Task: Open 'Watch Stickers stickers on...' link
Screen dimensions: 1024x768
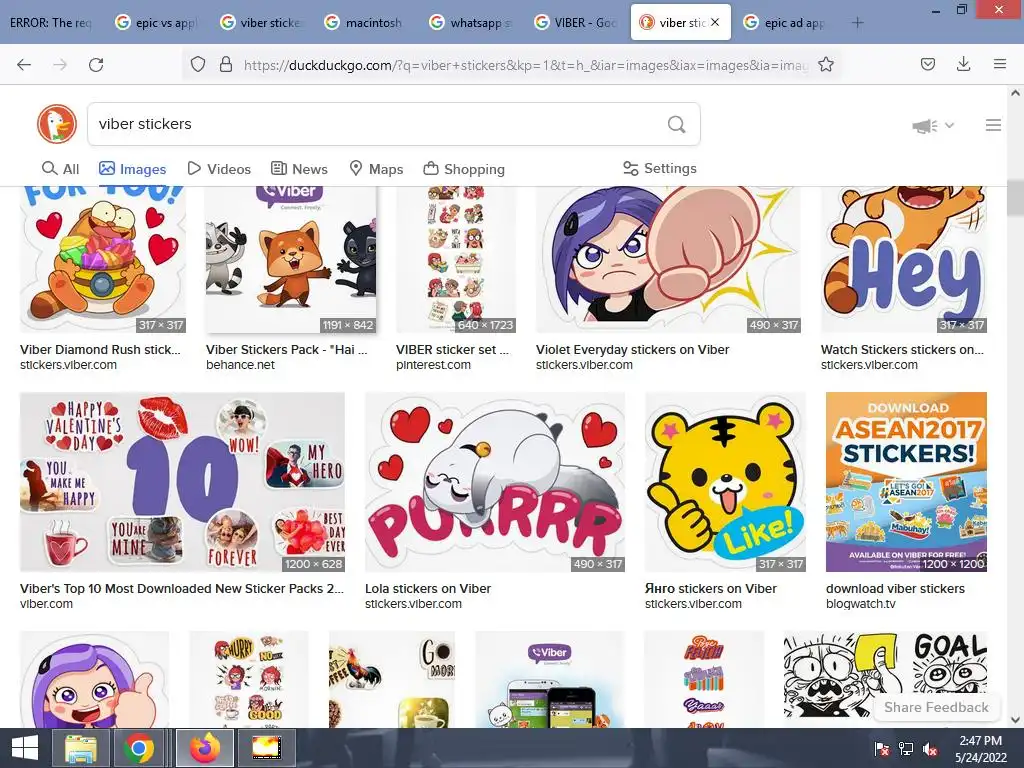Action: [902, 349]
